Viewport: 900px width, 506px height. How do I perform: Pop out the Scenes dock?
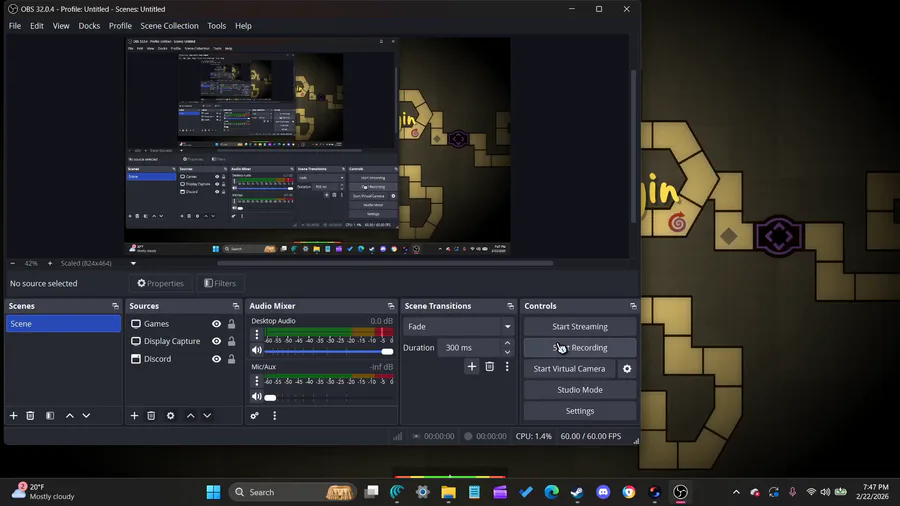pyautogui.click(x=115, y=306)
